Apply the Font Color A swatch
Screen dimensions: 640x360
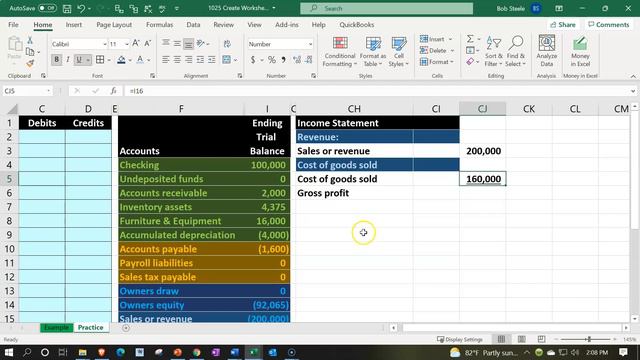click(140, 60)
